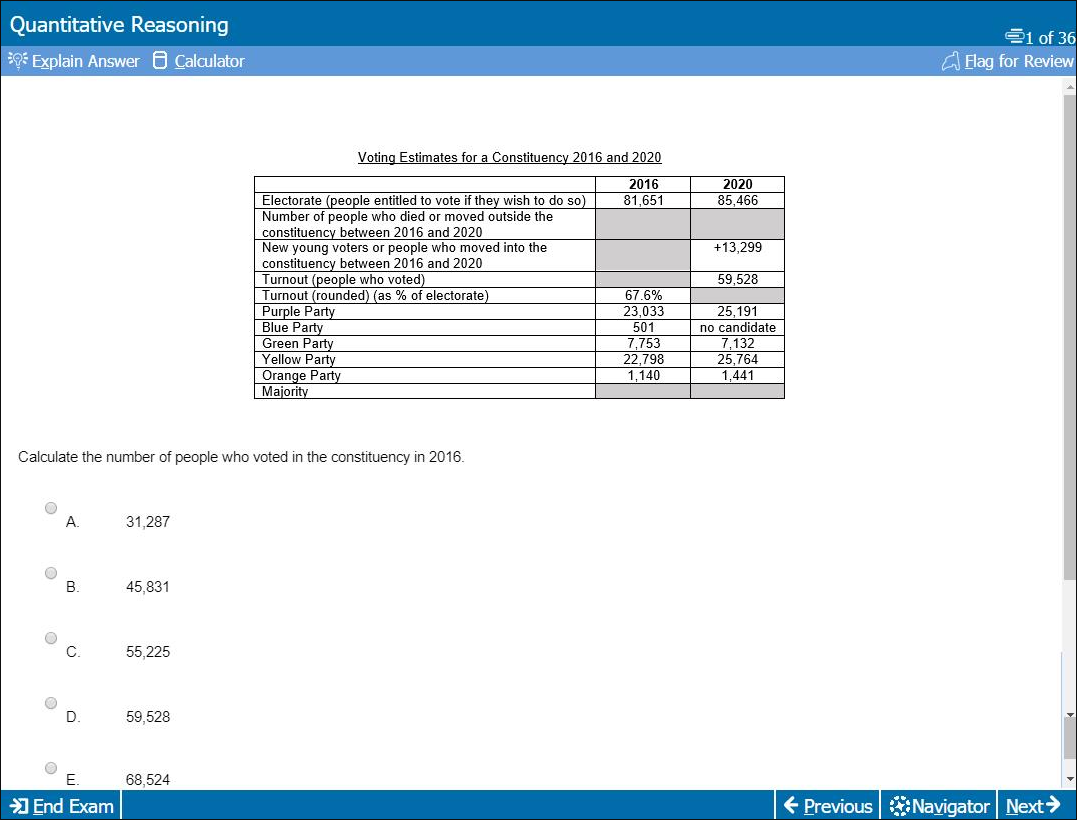This screenshot has height=820, width=1077.
Task: Open the Calculator icon
Action: point(159,60)
